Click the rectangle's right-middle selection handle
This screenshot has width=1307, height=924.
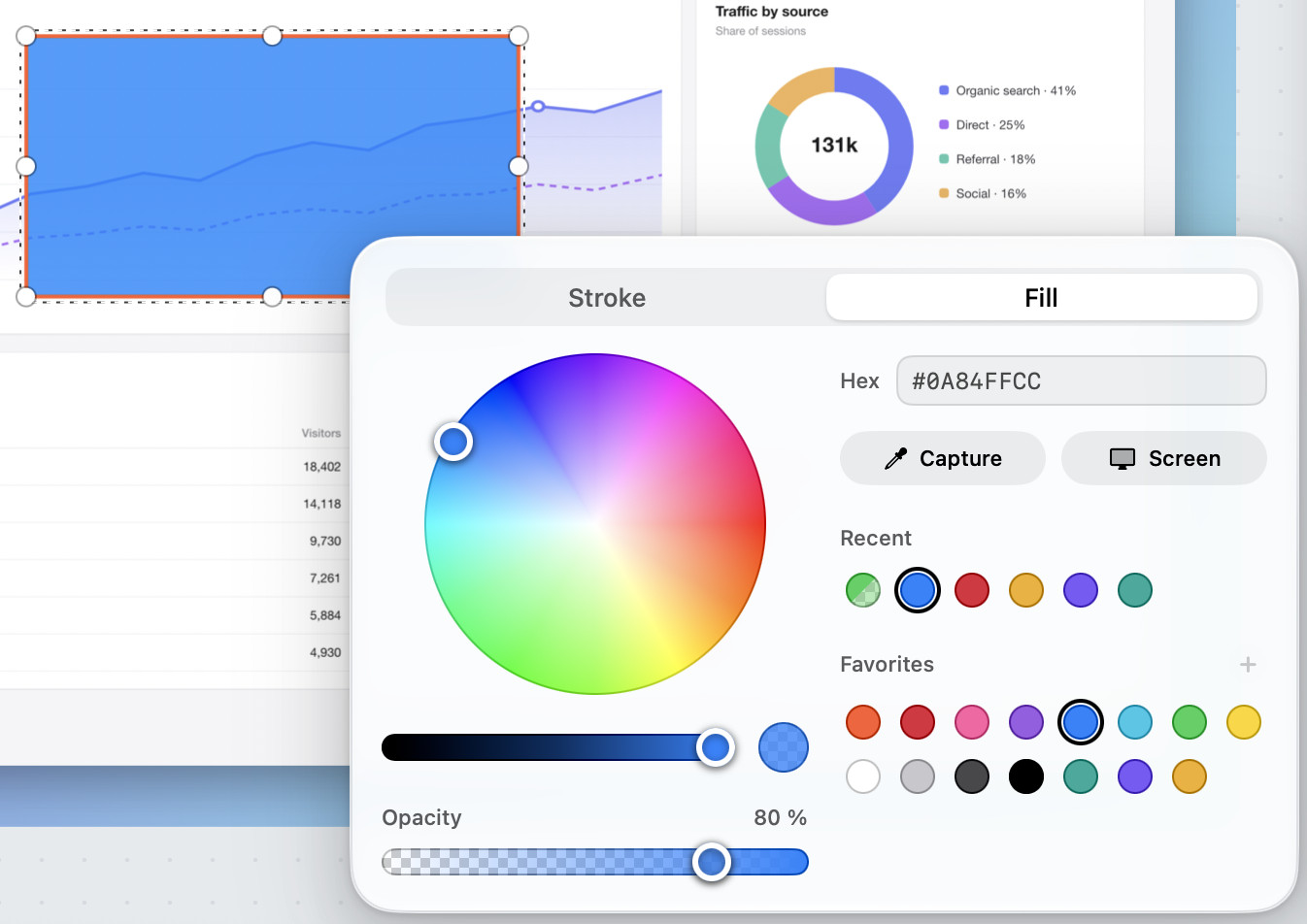(x=519, y=166)
